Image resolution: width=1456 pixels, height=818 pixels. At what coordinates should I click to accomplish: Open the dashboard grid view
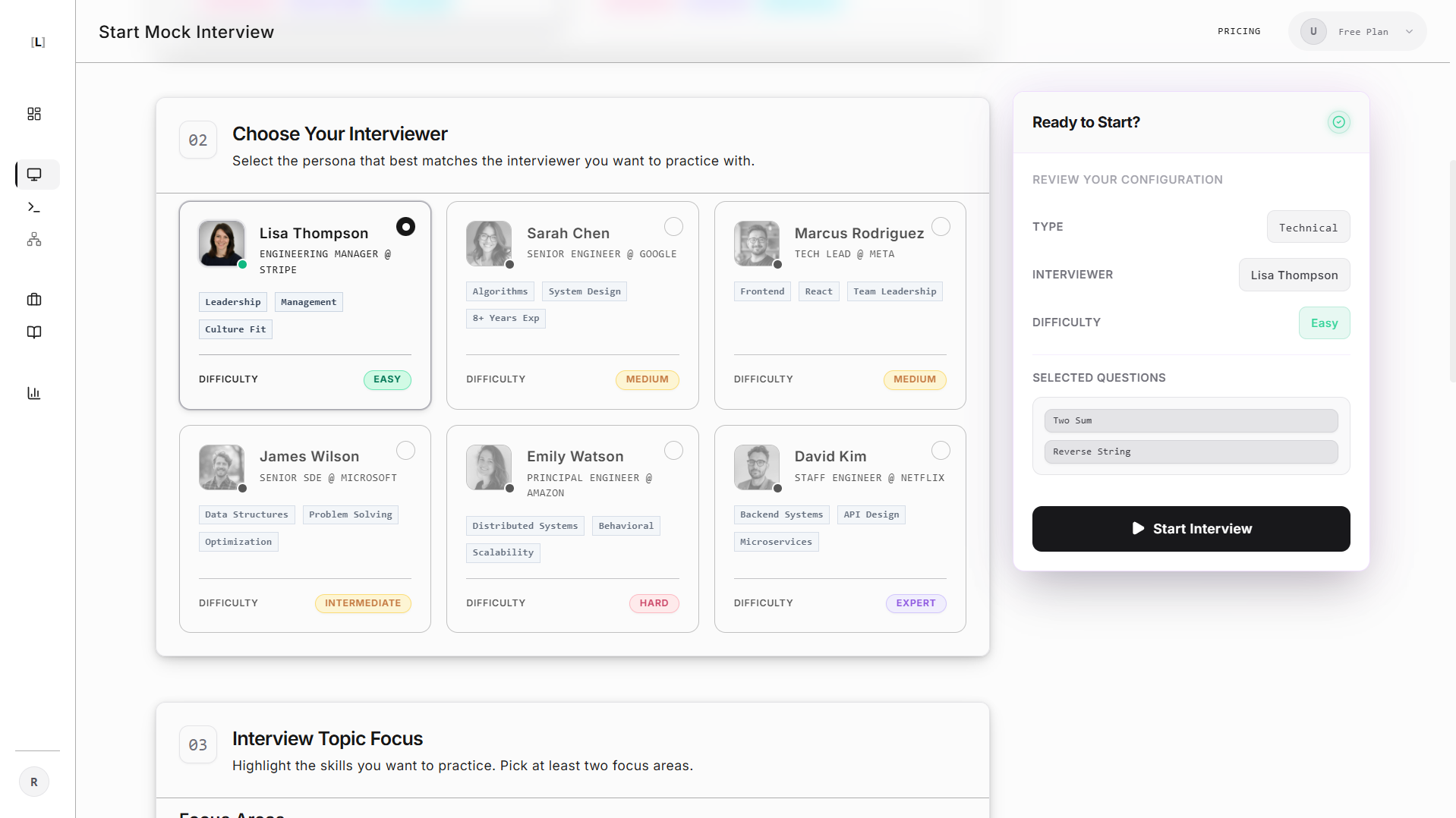pyautogui.click(x=33, y=114)
